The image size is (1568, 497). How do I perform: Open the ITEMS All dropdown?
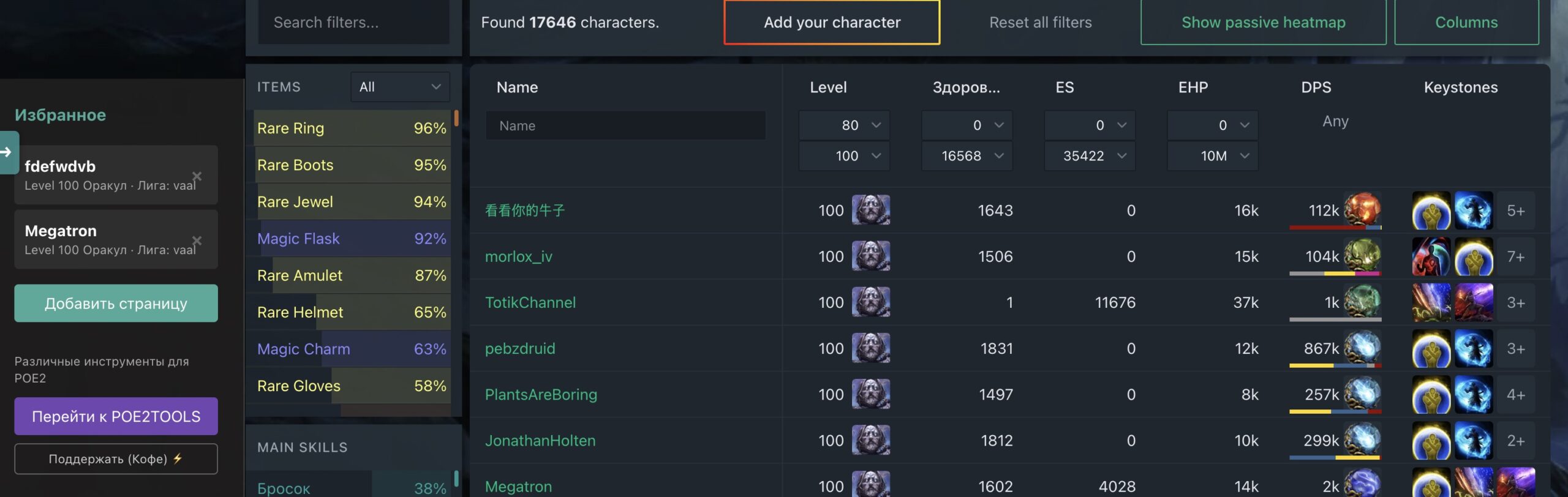point(400,87)
